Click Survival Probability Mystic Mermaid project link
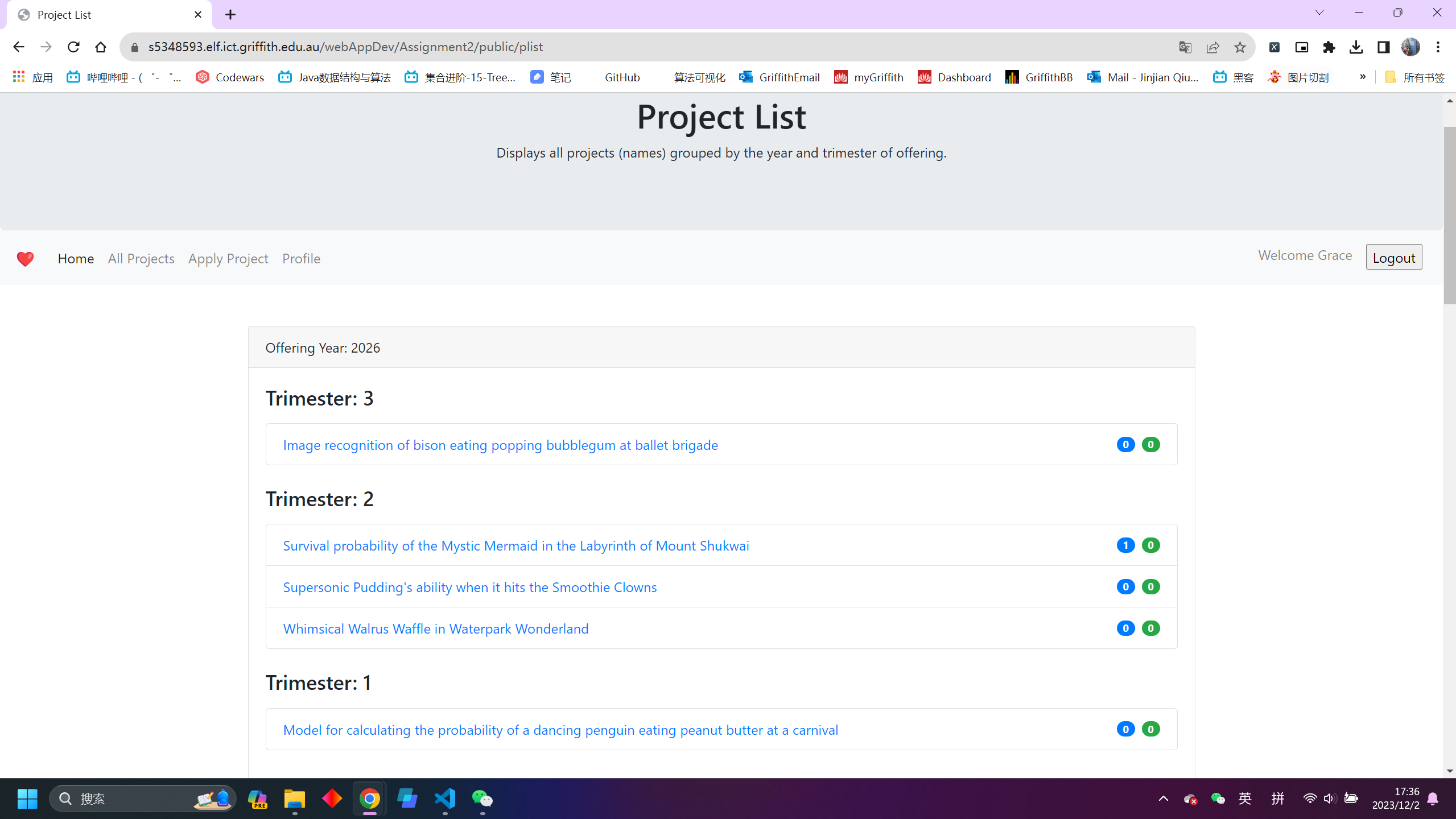This screenshot has height=819, width=1456. click(516, 545)
